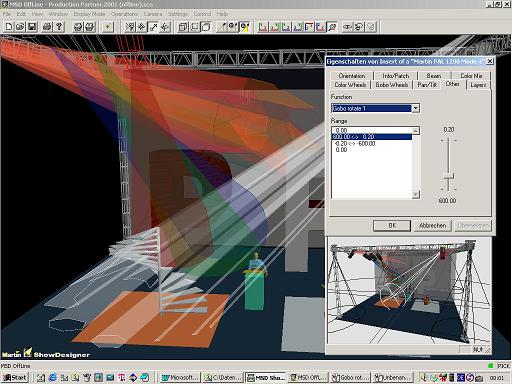Switch to the Microsoft... taskbar window
512x384 pixels.
(x=180, y=377)
